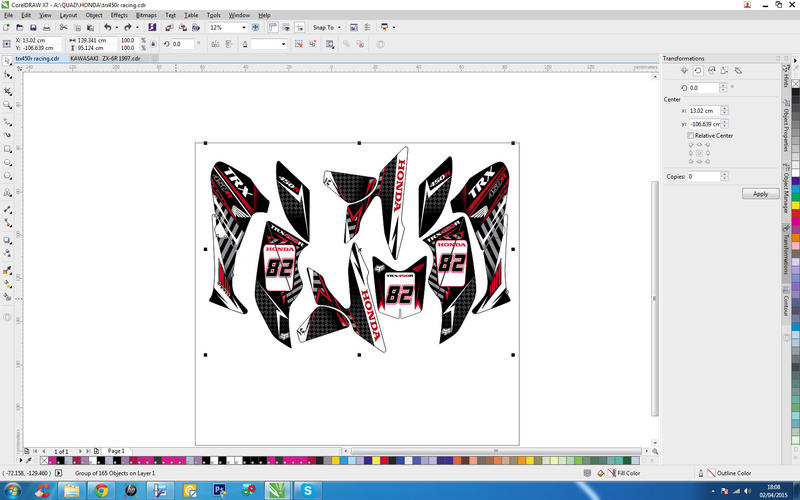The width and height of the screenshot is (800, 500).
Task: Click the No Color swatch in the right-hand palette
Action: pyautogui.click(x=795, y=84)
